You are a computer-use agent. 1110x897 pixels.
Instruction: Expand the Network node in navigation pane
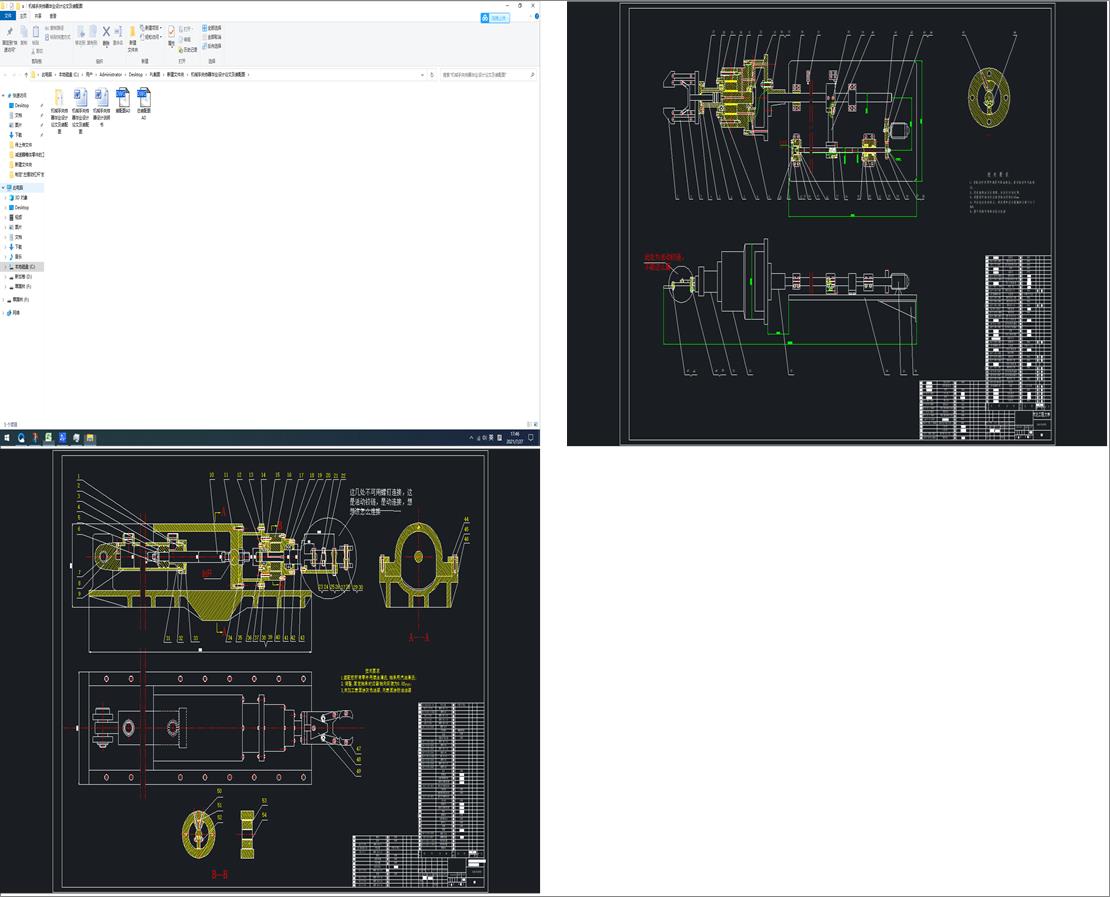tap(4, 313)
